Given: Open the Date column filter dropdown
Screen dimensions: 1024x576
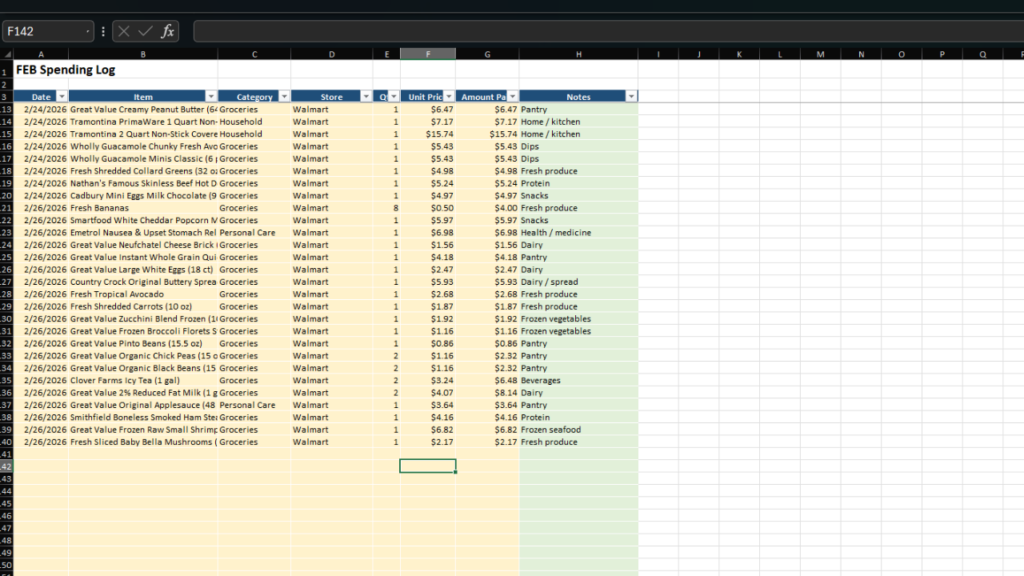Looking at the screenshot, I should pyautogui.click(x=61, y=96).
